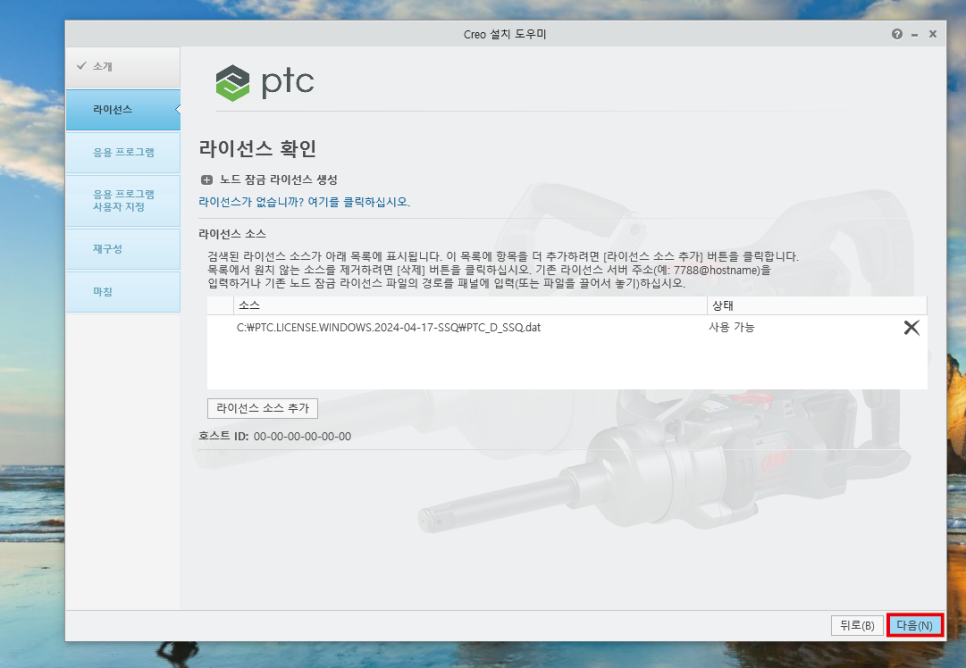Screen dimensions: 966x668
Task: Proceed with the 다음(N) button
Action: [x=914, y=625]
